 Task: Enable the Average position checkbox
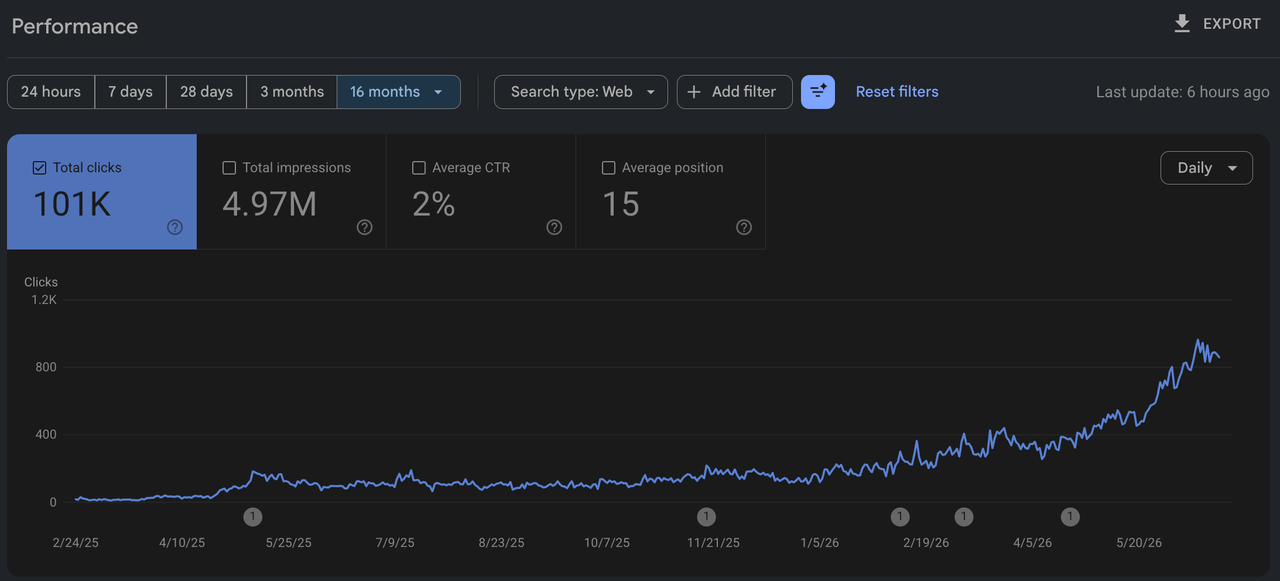pos(609,168)
